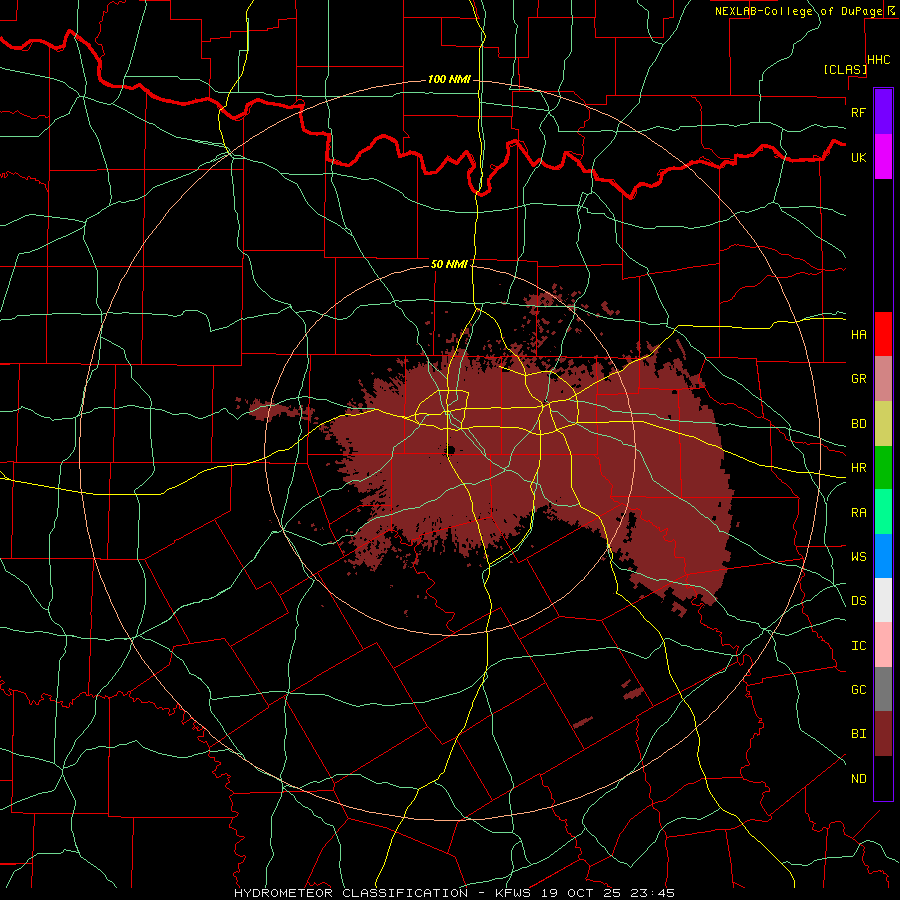Image resolution: width=900 pixels, height=900 pixels.
Task: Click the UK legend label
Action: [x=858, y=157]
